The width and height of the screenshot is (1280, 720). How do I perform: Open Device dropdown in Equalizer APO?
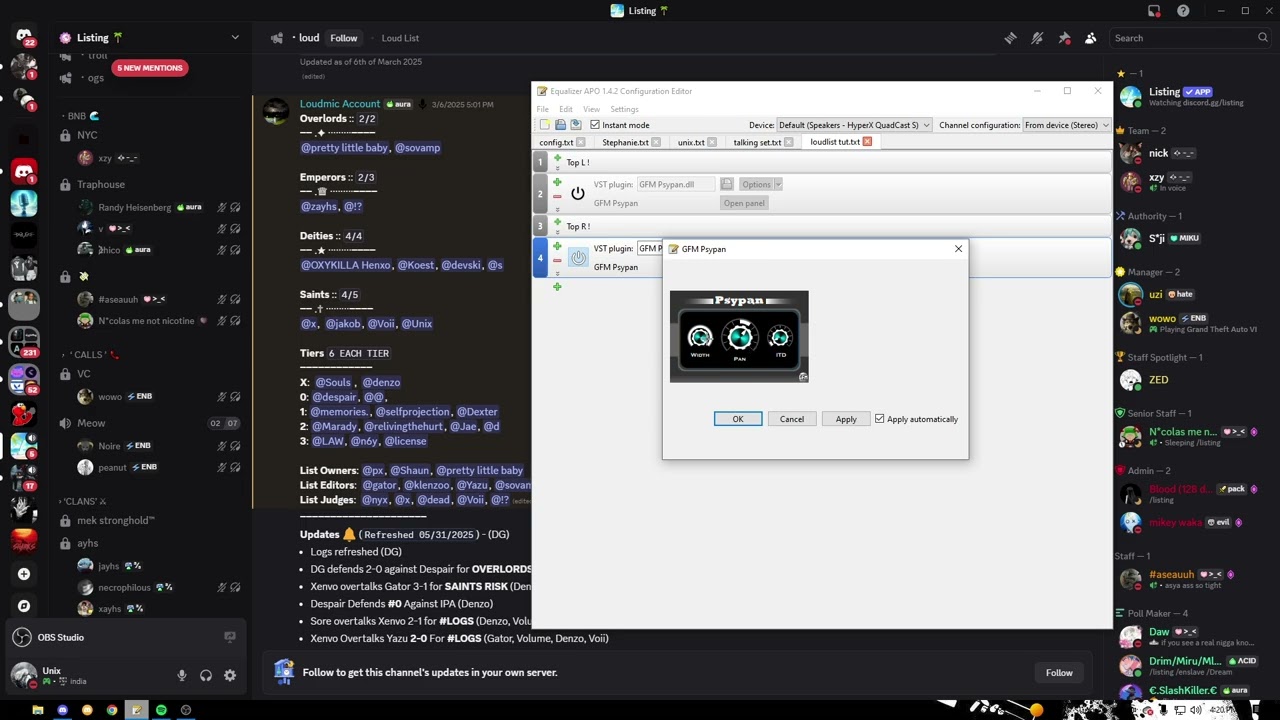point(854,125)
